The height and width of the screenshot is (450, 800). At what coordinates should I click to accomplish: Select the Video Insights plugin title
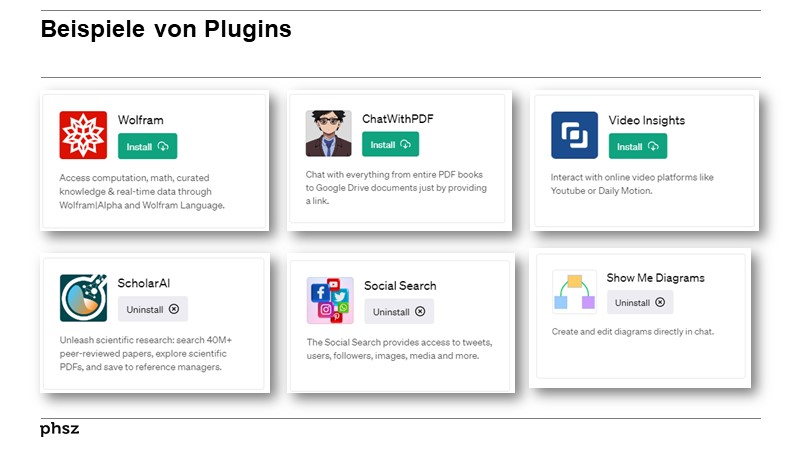647,120
